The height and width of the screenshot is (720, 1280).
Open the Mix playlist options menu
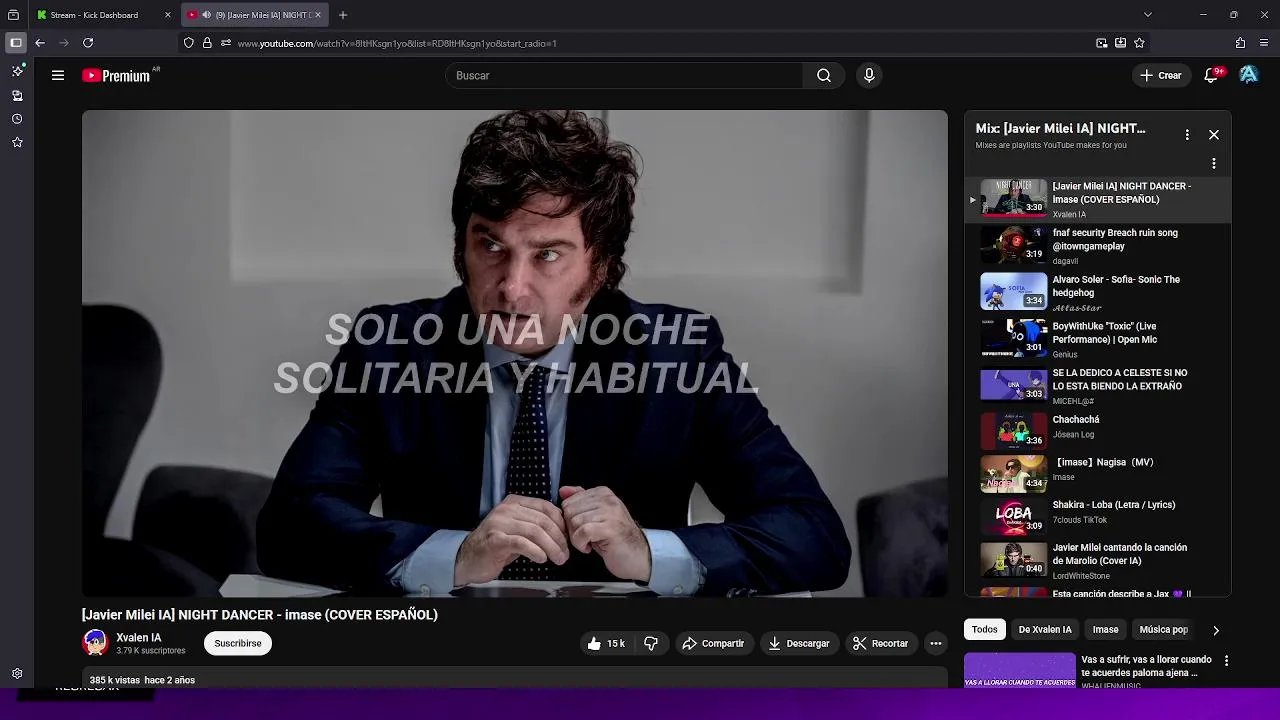[1187, 134]
